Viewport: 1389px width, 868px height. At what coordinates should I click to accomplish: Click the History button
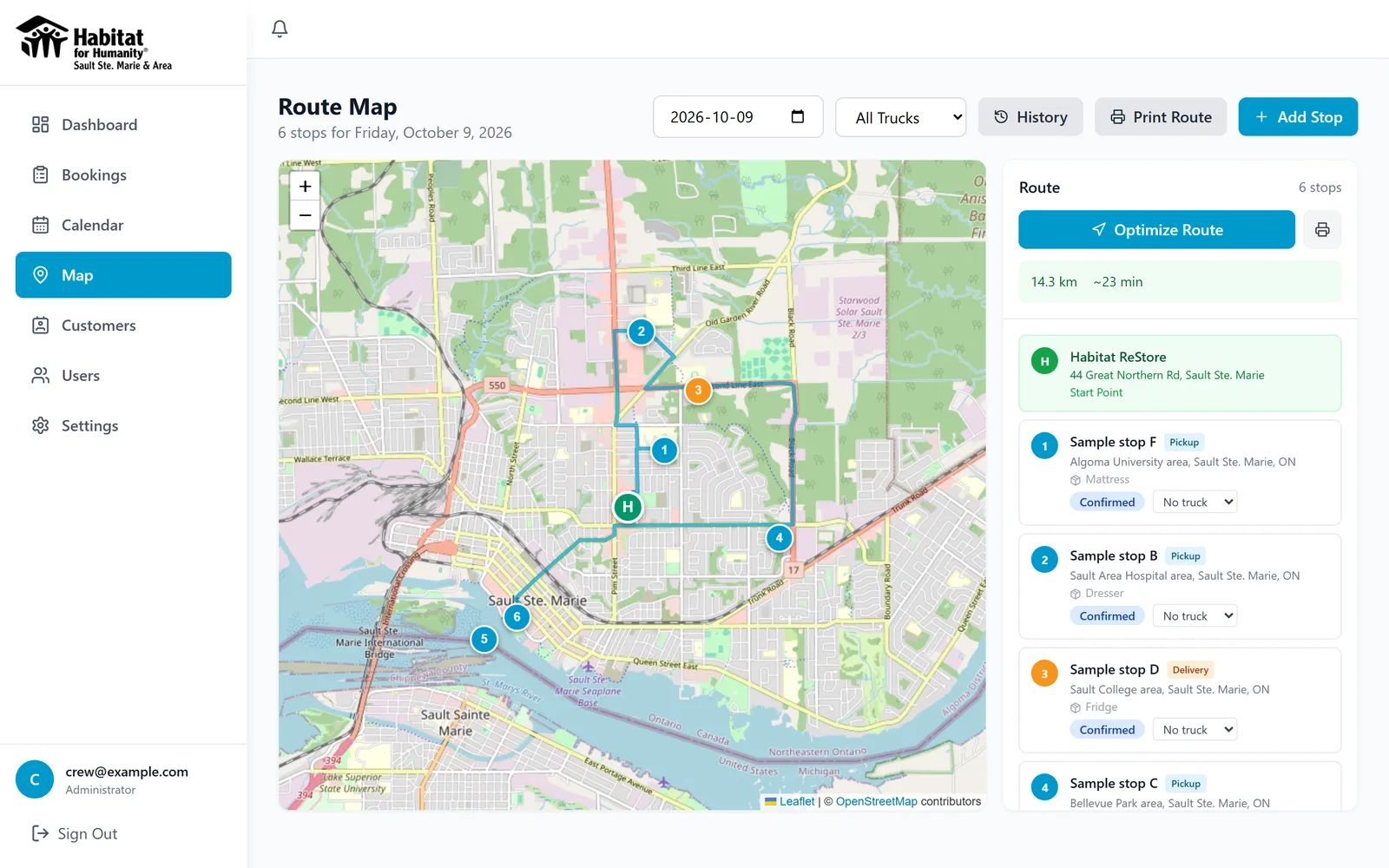point(1030,117)
